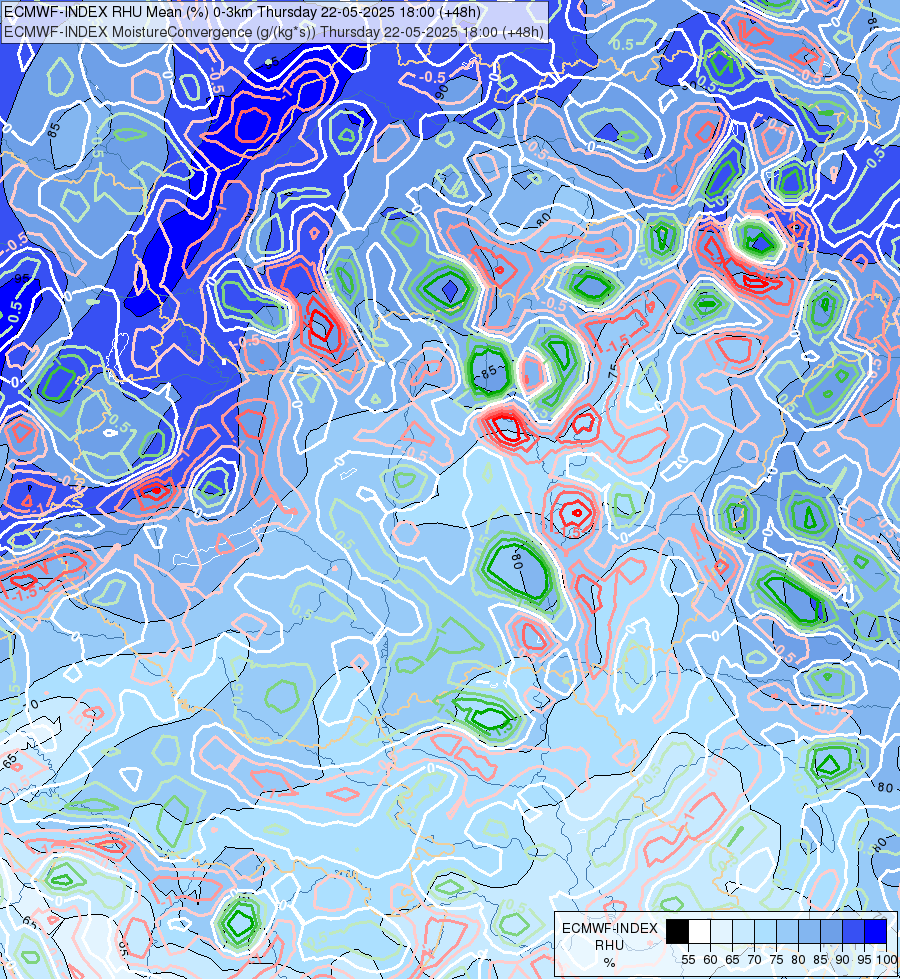Select the darkest 95–100% legend swatch
Screen dimensions: 900x979
[876, 931]
